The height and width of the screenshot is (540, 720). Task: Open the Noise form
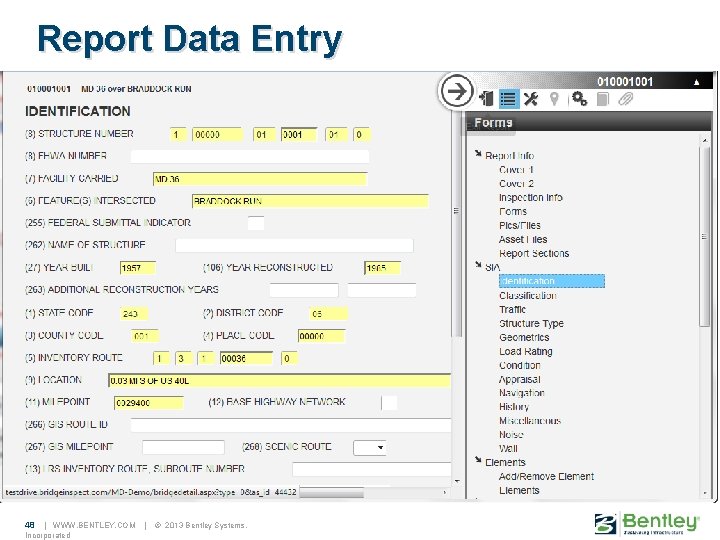pos(511,434)
